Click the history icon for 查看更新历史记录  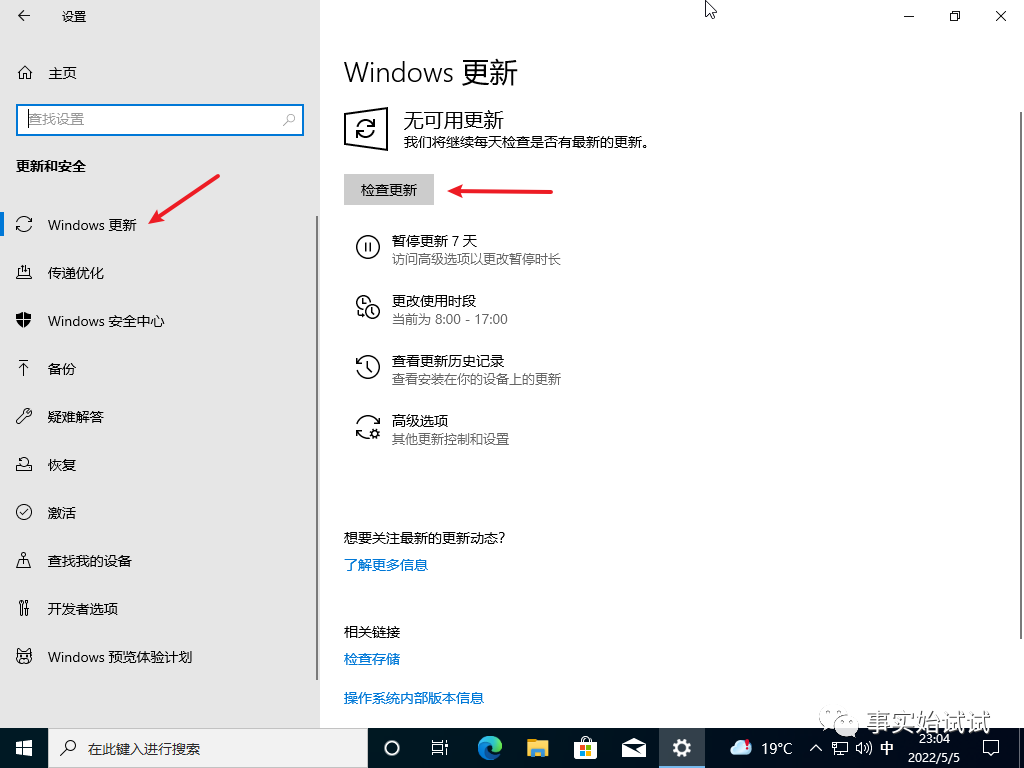point(368,367)
